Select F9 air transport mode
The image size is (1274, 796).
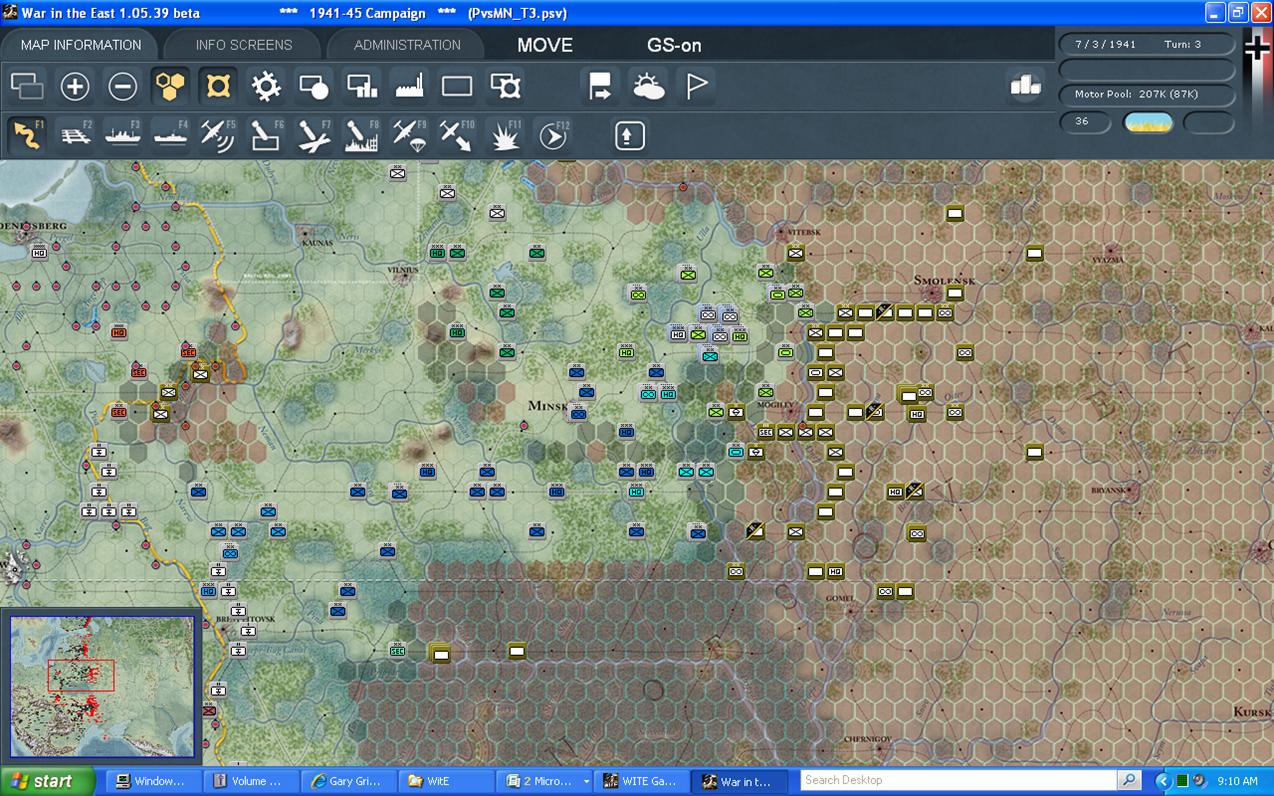pos(410,135)
